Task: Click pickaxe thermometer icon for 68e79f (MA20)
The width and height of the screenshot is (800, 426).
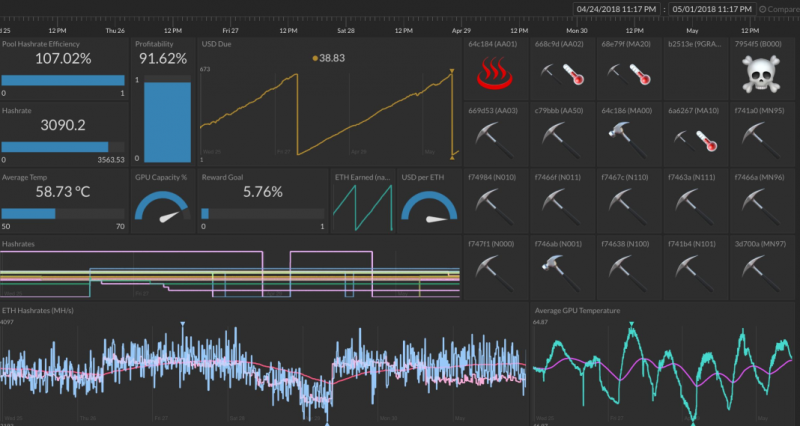Action: 629,74
